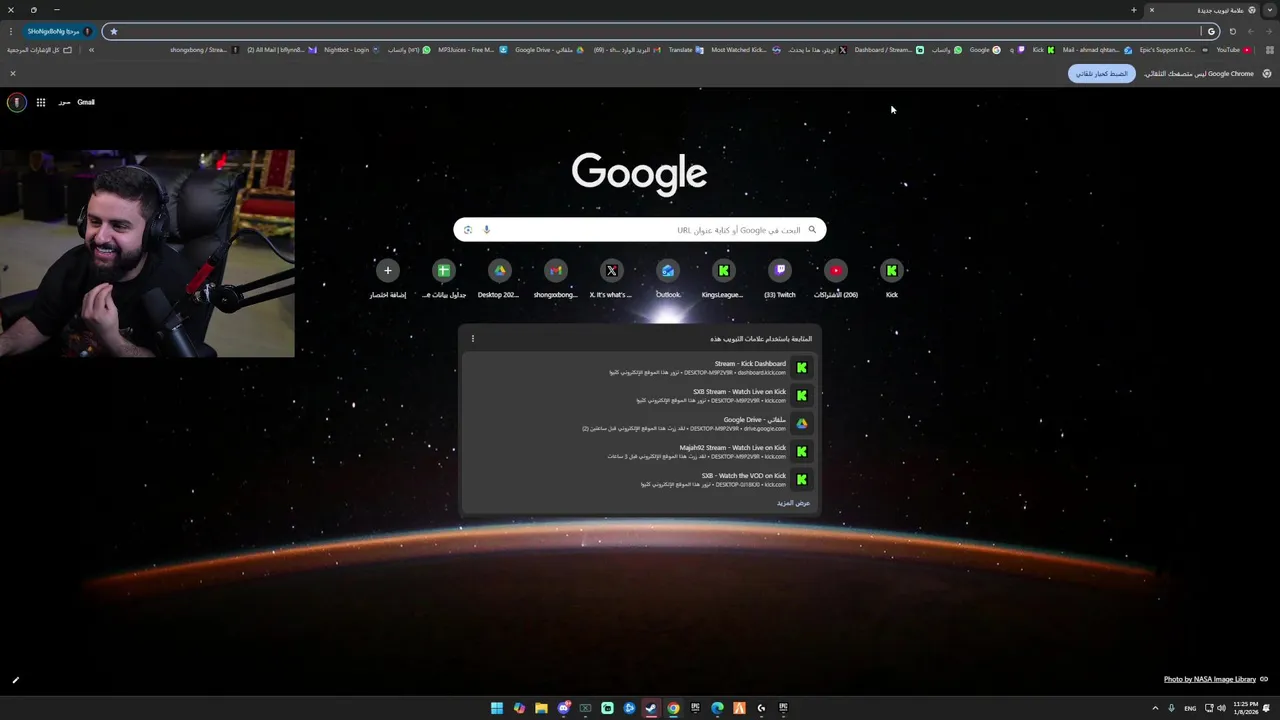This screenshot has height=720, width=1280.
Task: Open Google Chrome from taskbar
Action: click(673, 708)
